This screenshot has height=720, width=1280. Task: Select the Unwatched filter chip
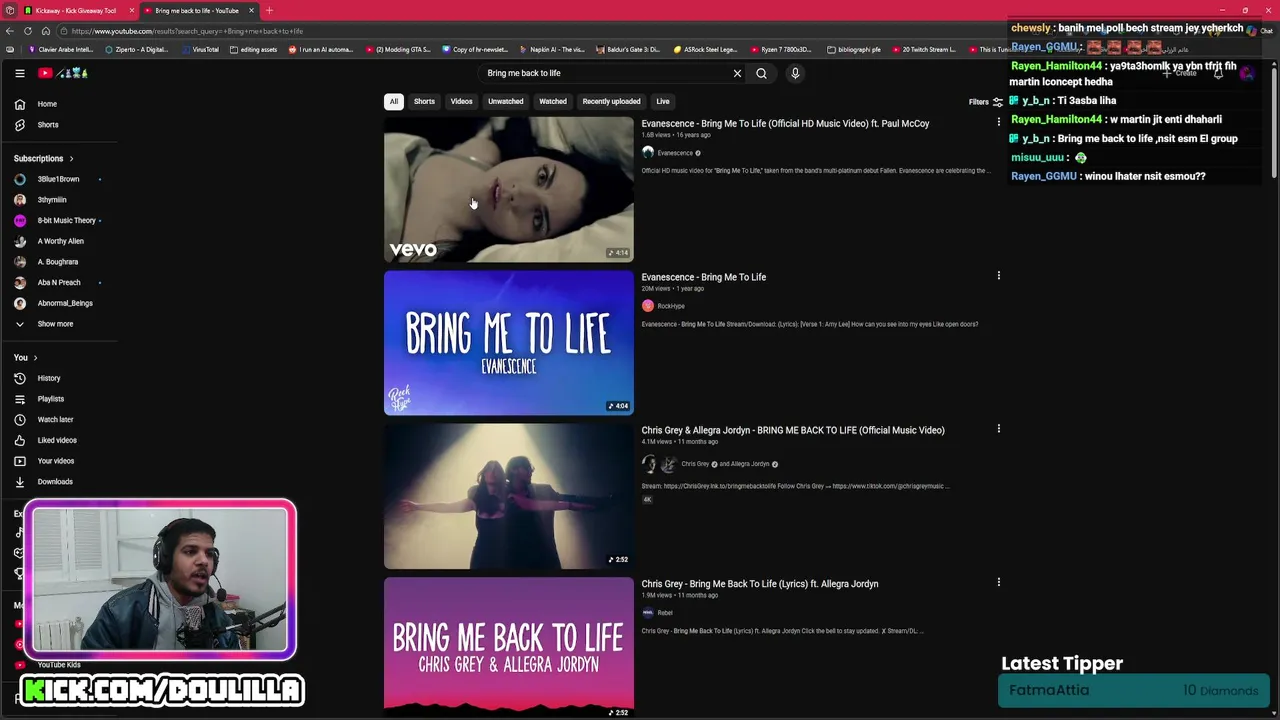click(505, 101)
